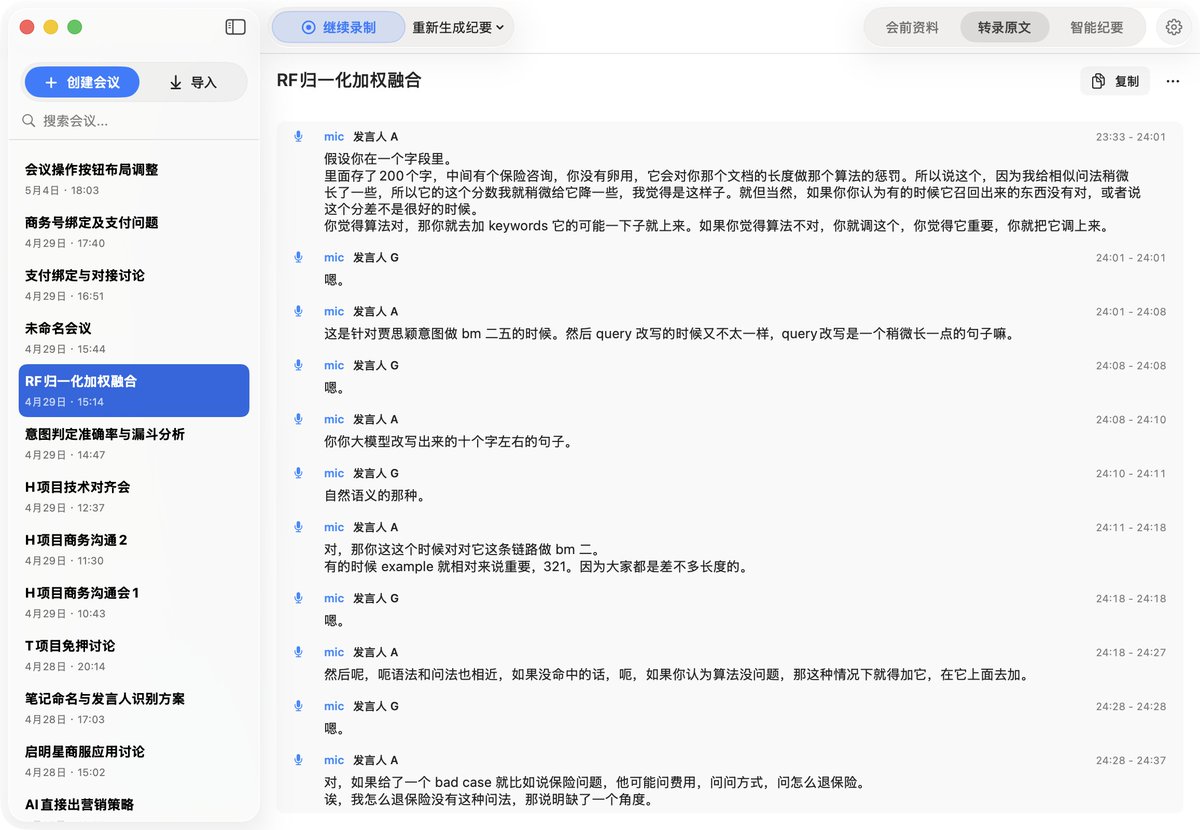
Task: Open meeting T项目免押讨论
Action: tap(134, 656)
